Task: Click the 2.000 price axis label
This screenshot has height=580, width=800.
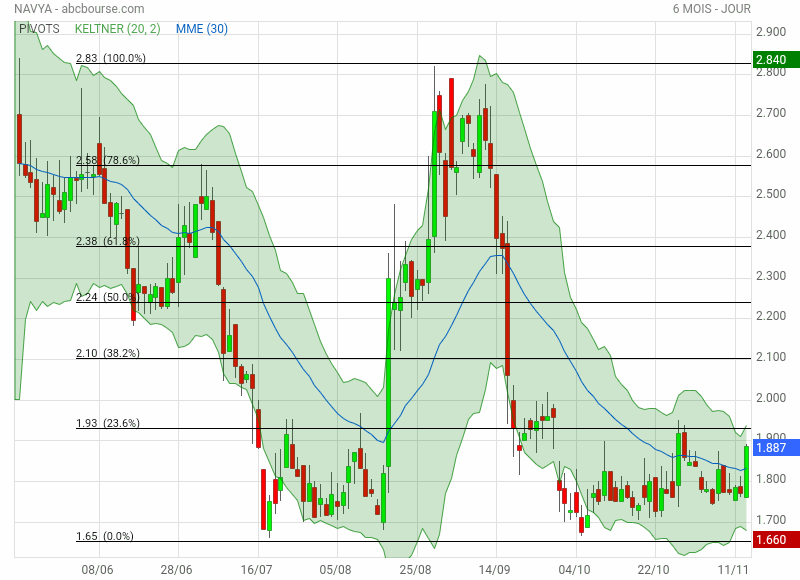Action: pyautogui.click(x=771, y=397)
